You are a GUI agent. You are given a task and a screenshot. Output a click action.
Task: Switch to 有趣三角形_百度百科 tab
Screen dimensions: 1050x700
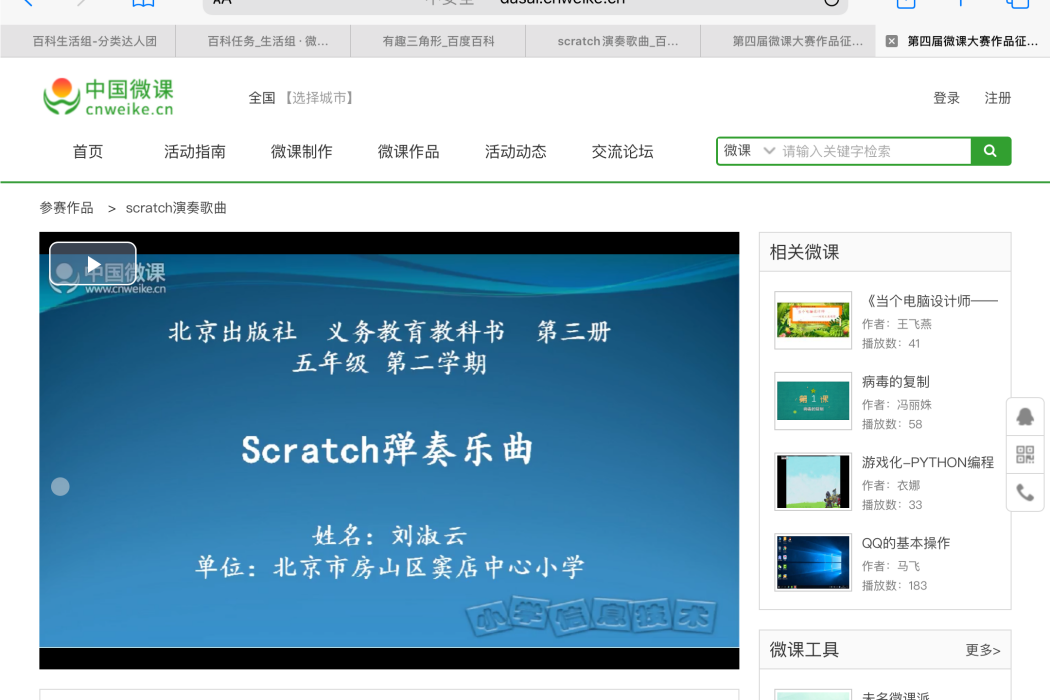(x=439, y=42)
